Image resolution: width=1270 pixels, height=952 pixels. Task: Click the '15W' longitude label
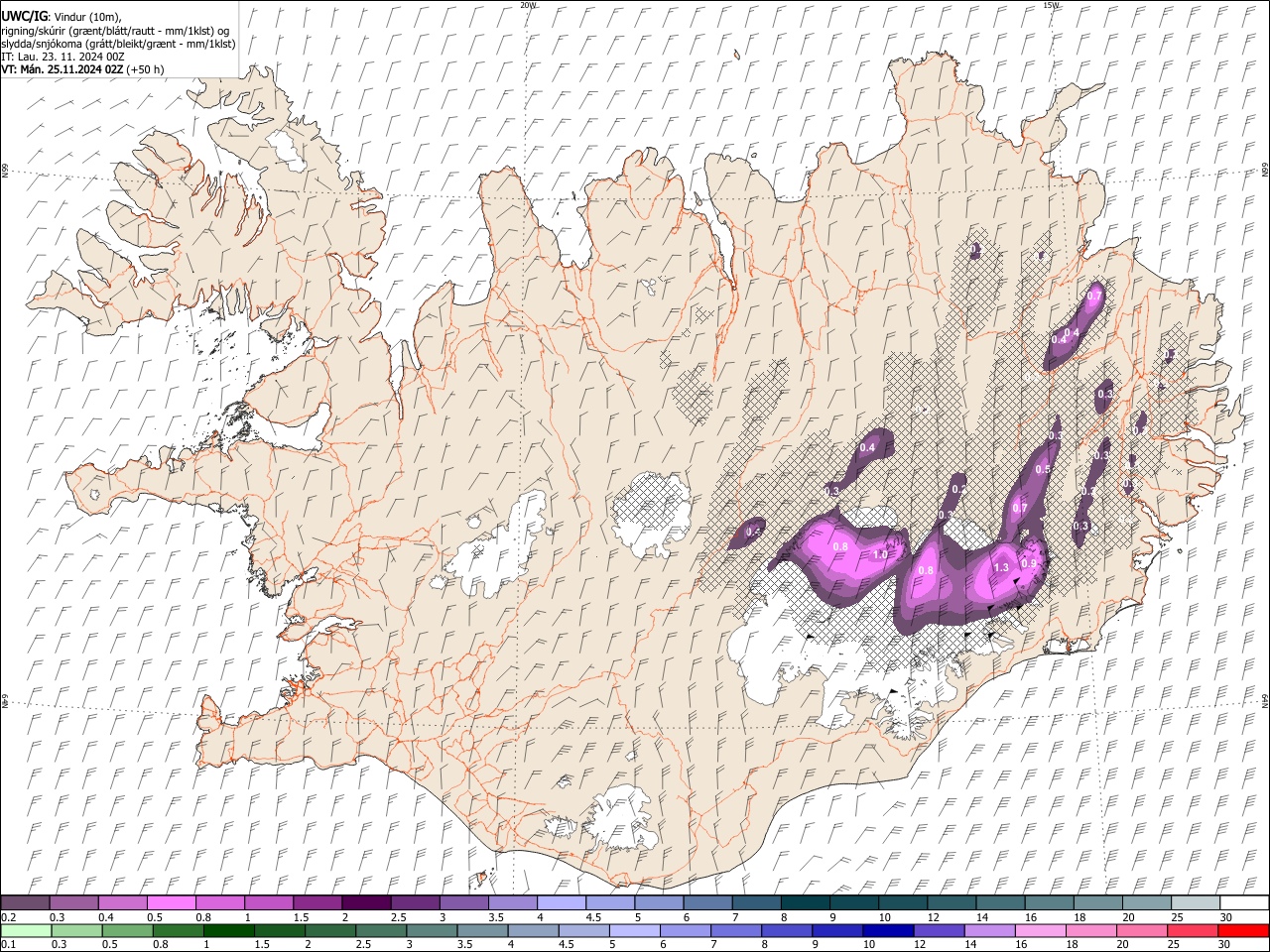point(1051,5)
